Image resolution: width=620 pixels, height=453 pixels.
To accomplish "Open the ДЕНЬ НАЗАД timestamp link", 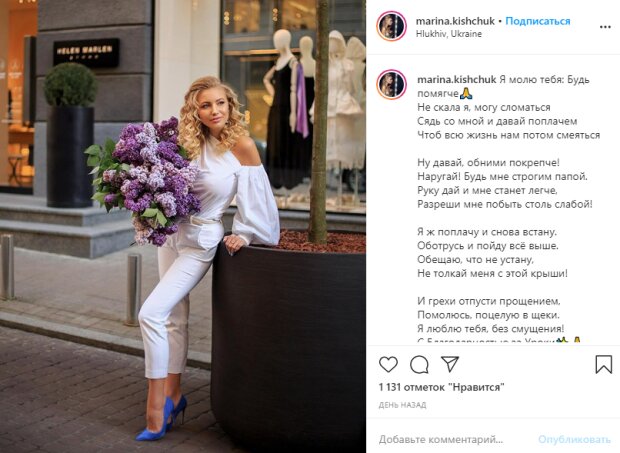I will coord(402,405).
